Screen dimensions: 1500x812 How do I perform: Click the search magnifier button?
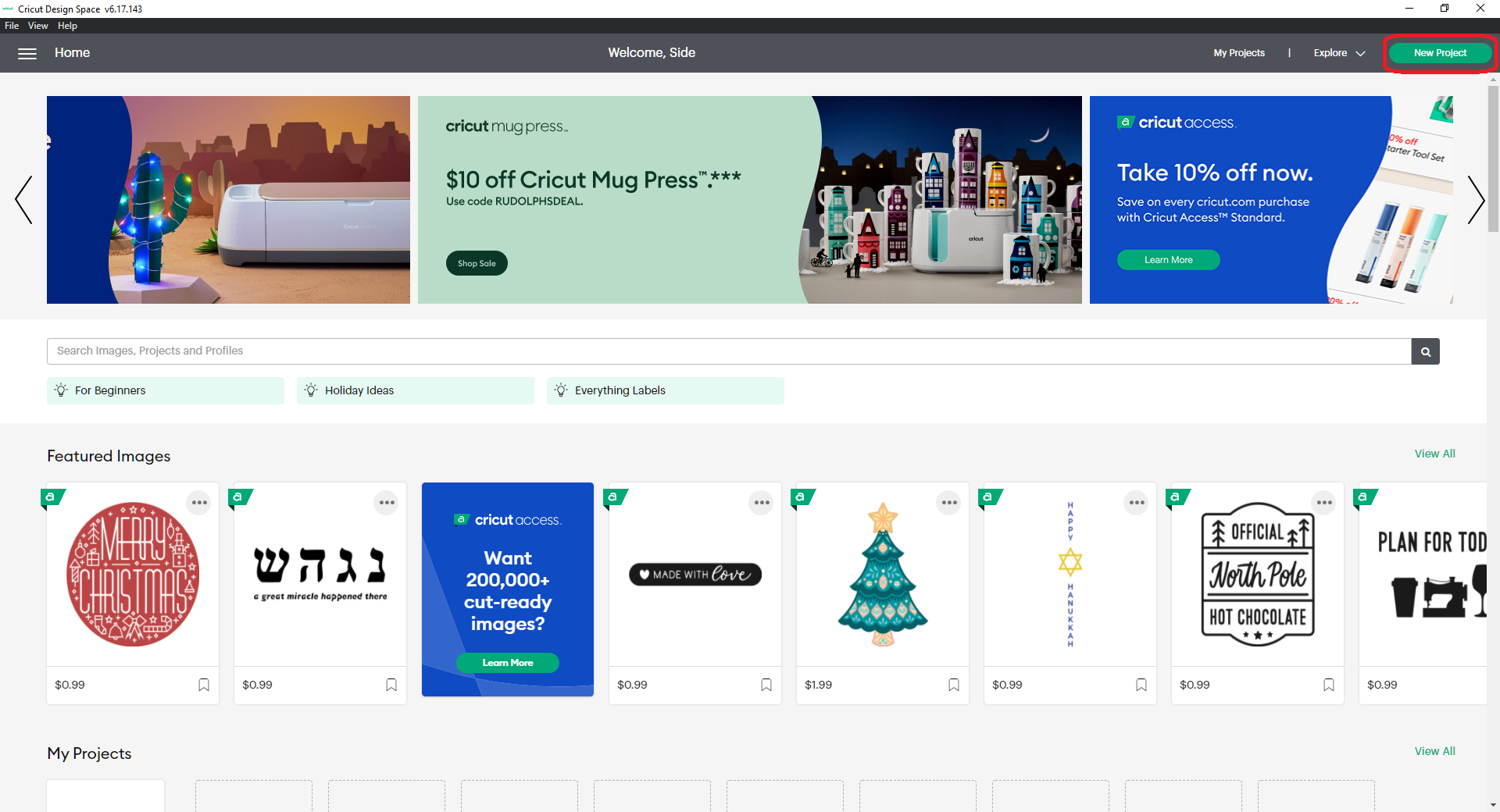point(1425,351)
